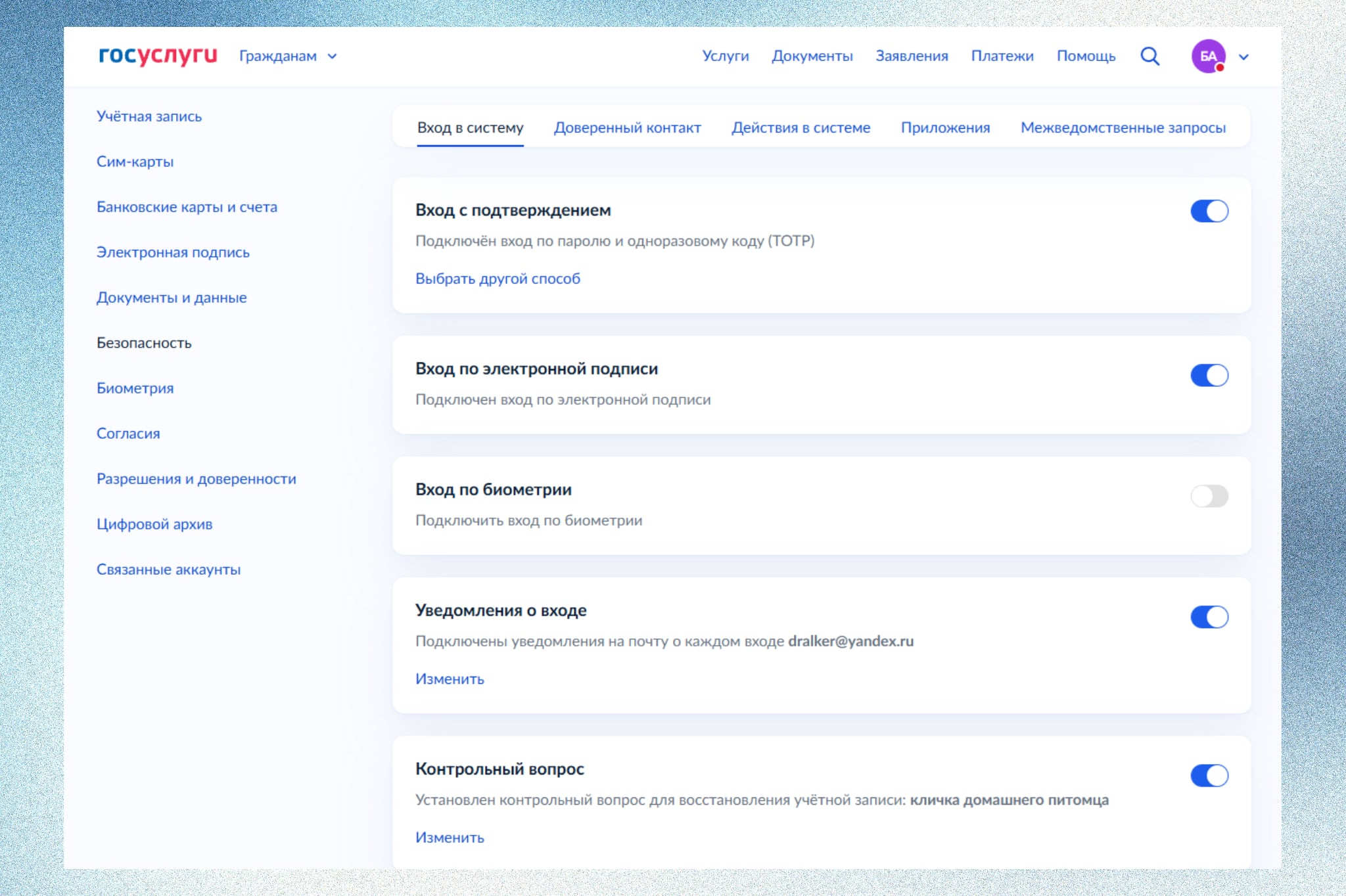Open Действия в системе tab
This screenshot has height=896, width=1346.
[x=801, y=127]
